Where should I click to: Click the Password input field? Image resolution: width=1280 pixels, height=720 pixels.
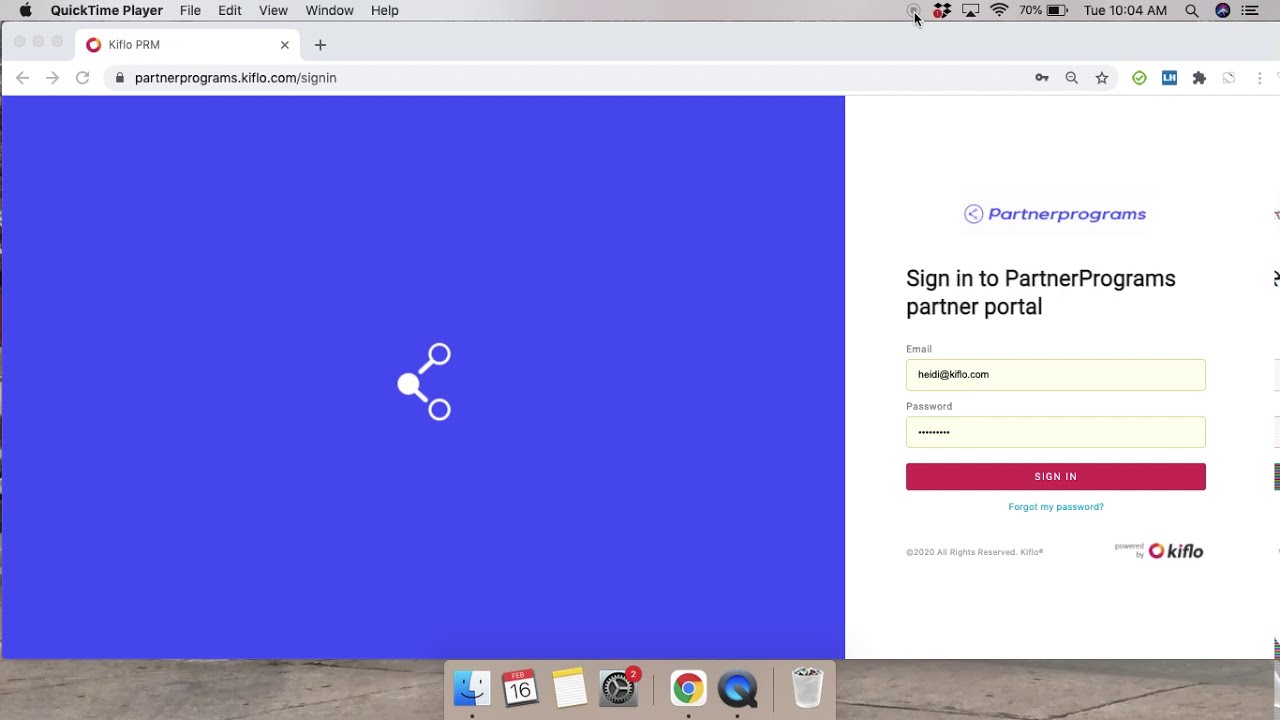tap(1056, 432)
